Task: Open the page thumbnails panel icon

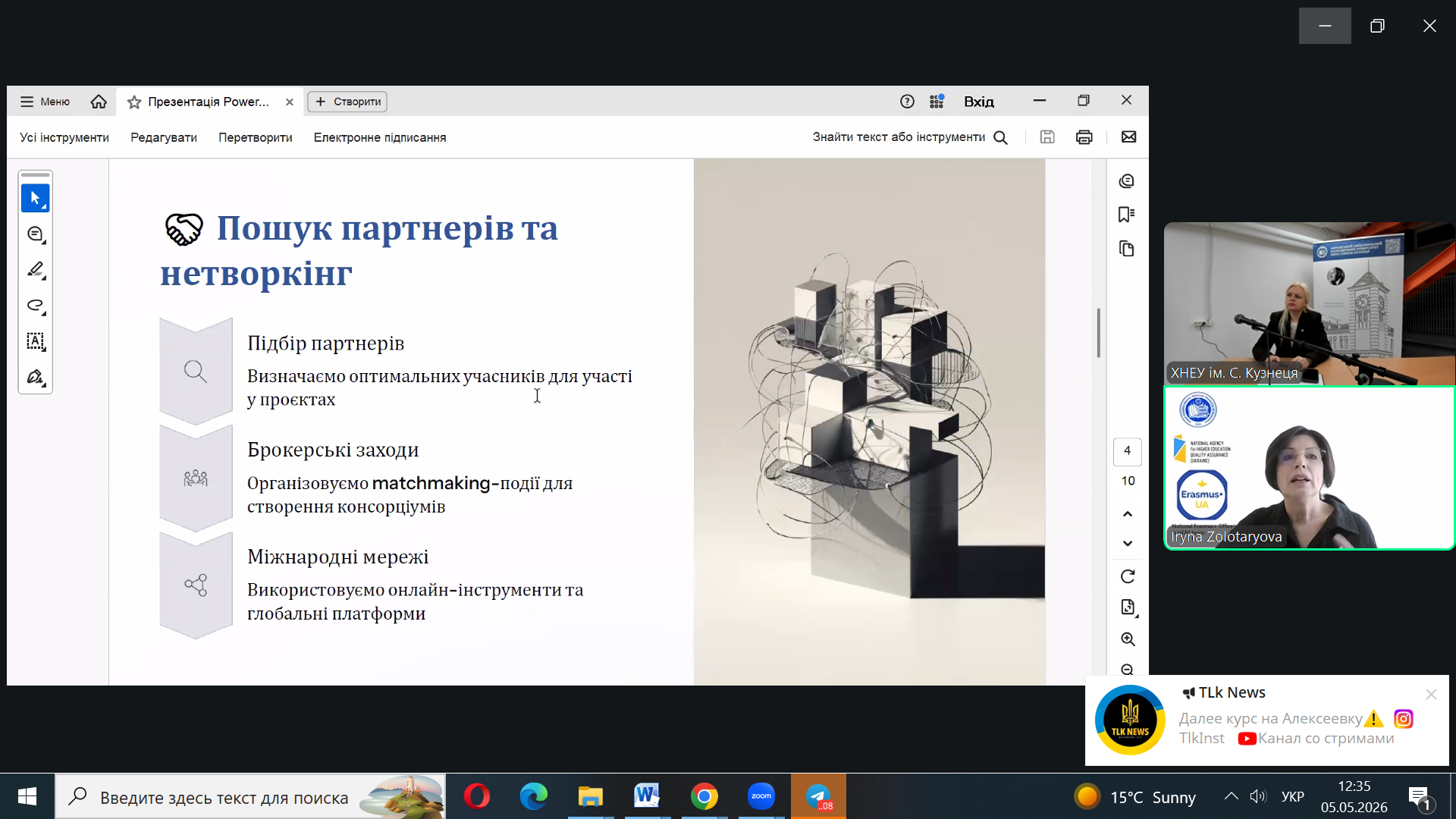Action: point(1127,249)
